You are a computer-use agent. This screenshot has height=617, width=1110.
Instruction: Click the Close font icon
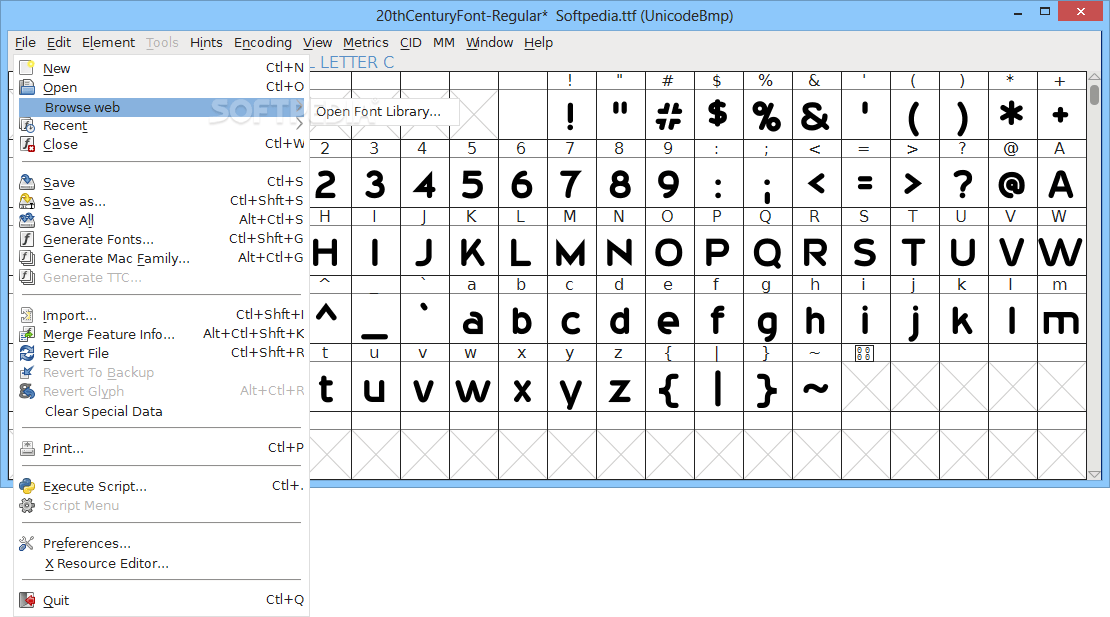pos(27,144)
